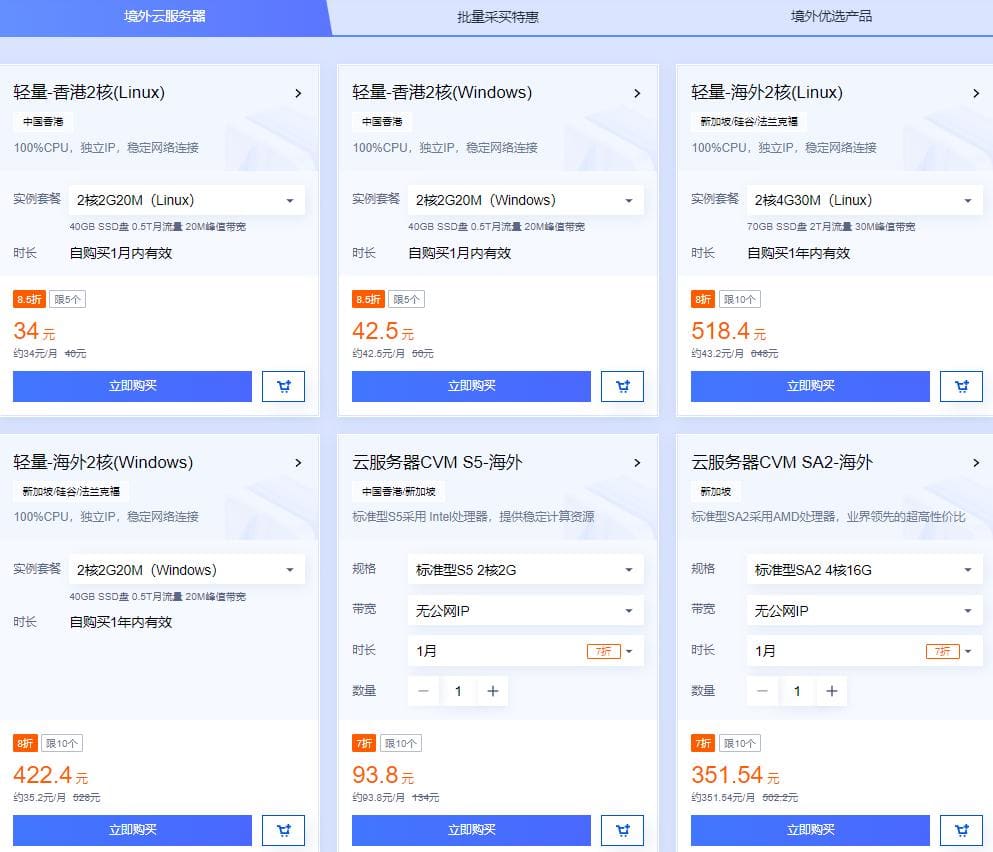
Task: Click the cart icon on 轻量-香港2核(Windows) card
Action: pyautogui.click(x=622, y=386)
